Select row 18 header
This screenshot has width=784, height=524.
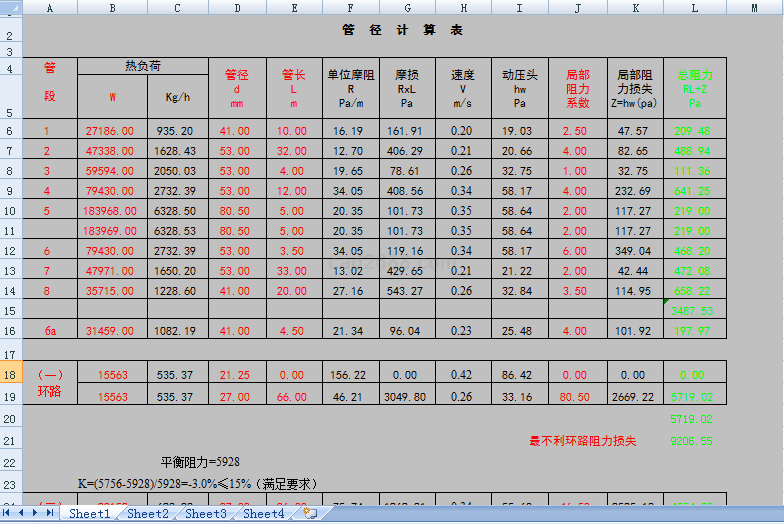pyautogui.click(x=10, y=375)
